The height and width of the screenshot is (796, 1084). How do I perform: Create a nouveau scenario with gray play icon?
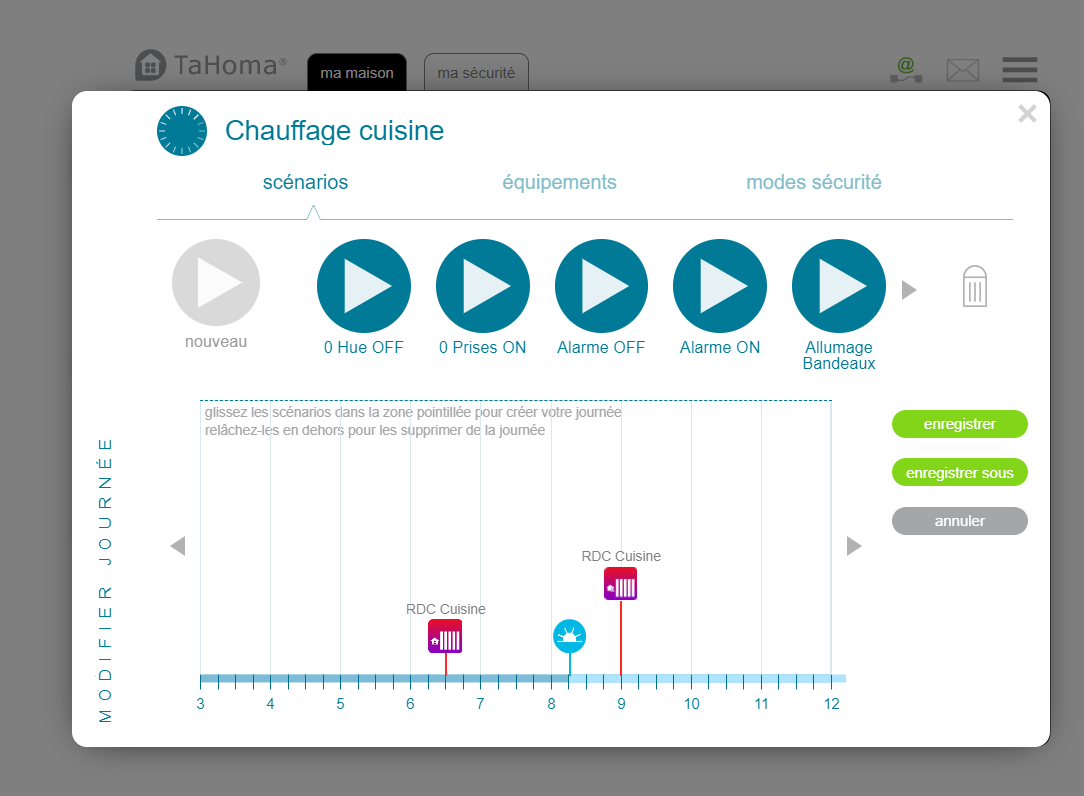[x=216, y=283]
